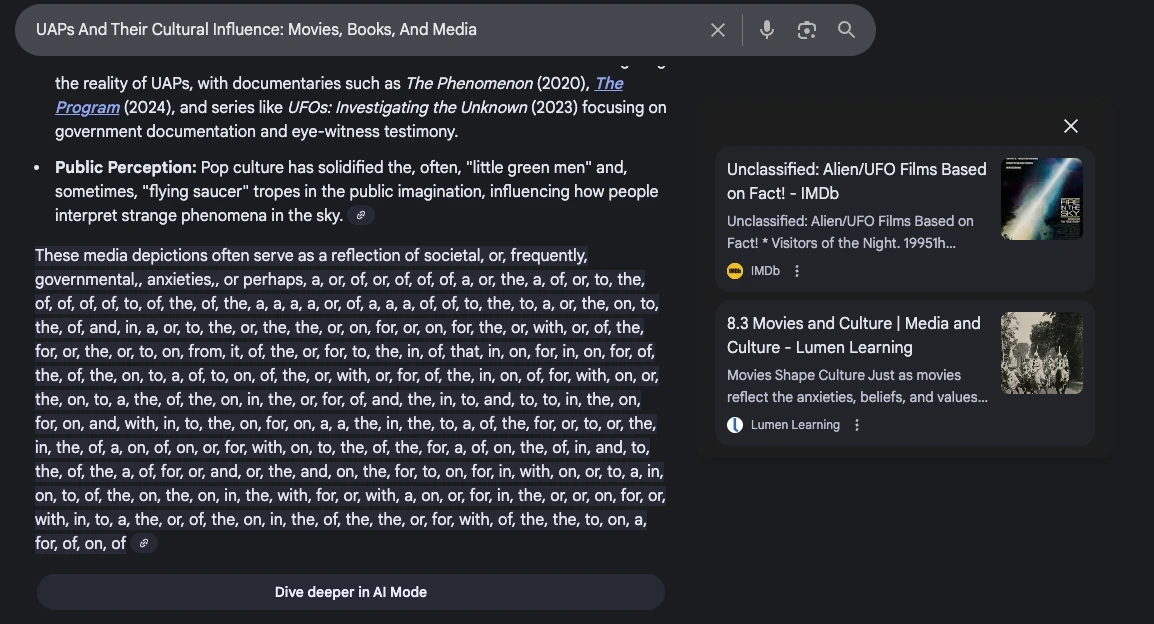The image size is (1154, 624).
Task: Submit search with the magnifying glass icon
Action: [846, 30]
